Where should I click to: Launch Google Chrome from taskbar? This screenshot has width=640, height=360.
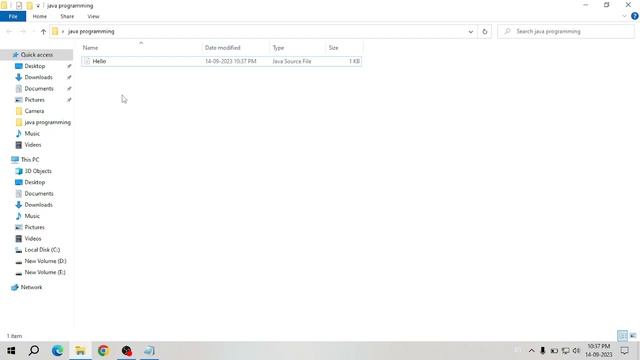coord(103,351)
